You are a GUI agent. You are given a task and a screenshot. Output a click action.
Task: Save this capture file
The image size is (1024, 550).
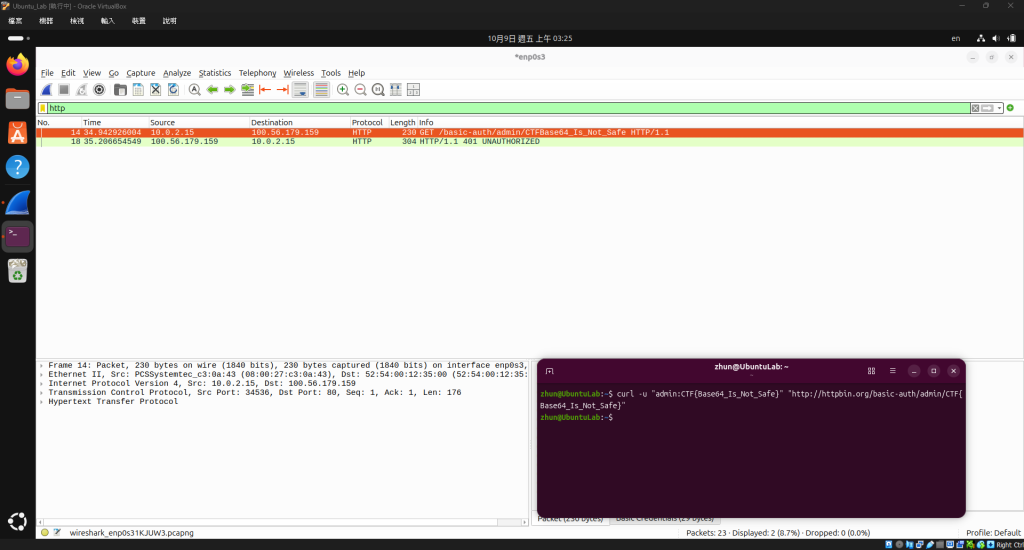pyautogui.click(x=138, y=90)
